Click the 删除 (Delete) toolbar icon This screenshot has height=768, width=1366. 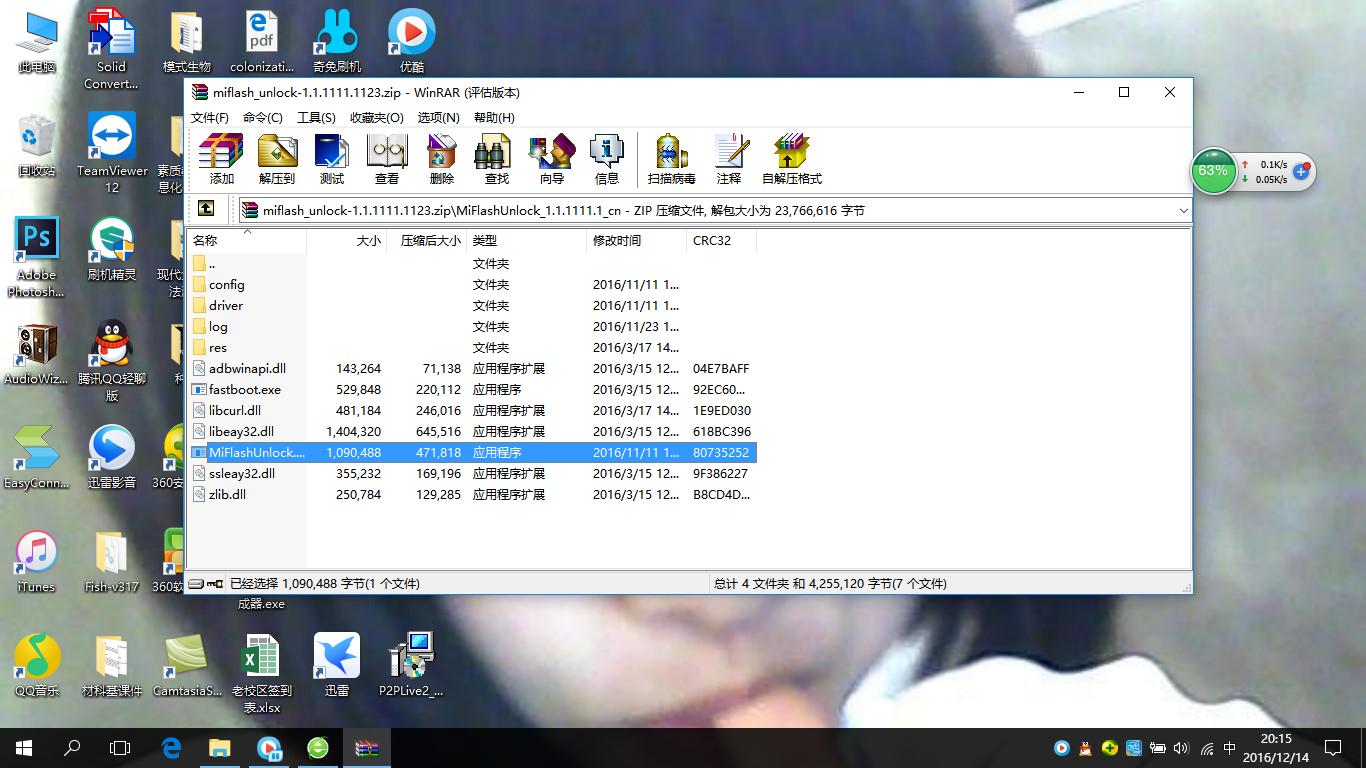pyautogui.click(x=441, y=159)
